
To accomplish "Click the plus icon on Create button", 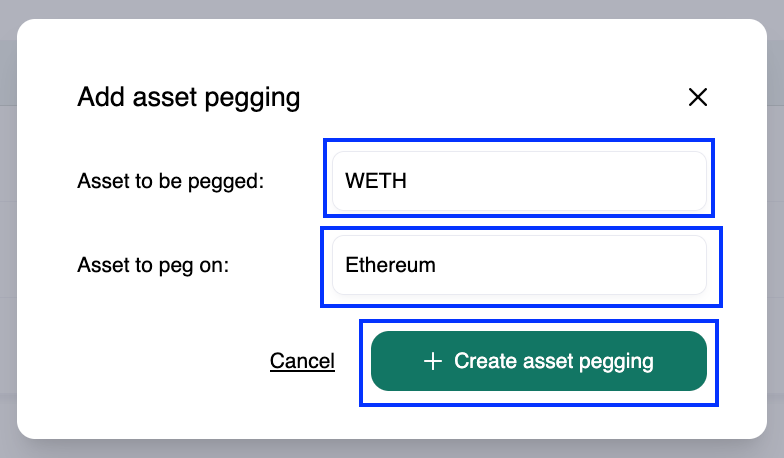I will coord(433,361).
